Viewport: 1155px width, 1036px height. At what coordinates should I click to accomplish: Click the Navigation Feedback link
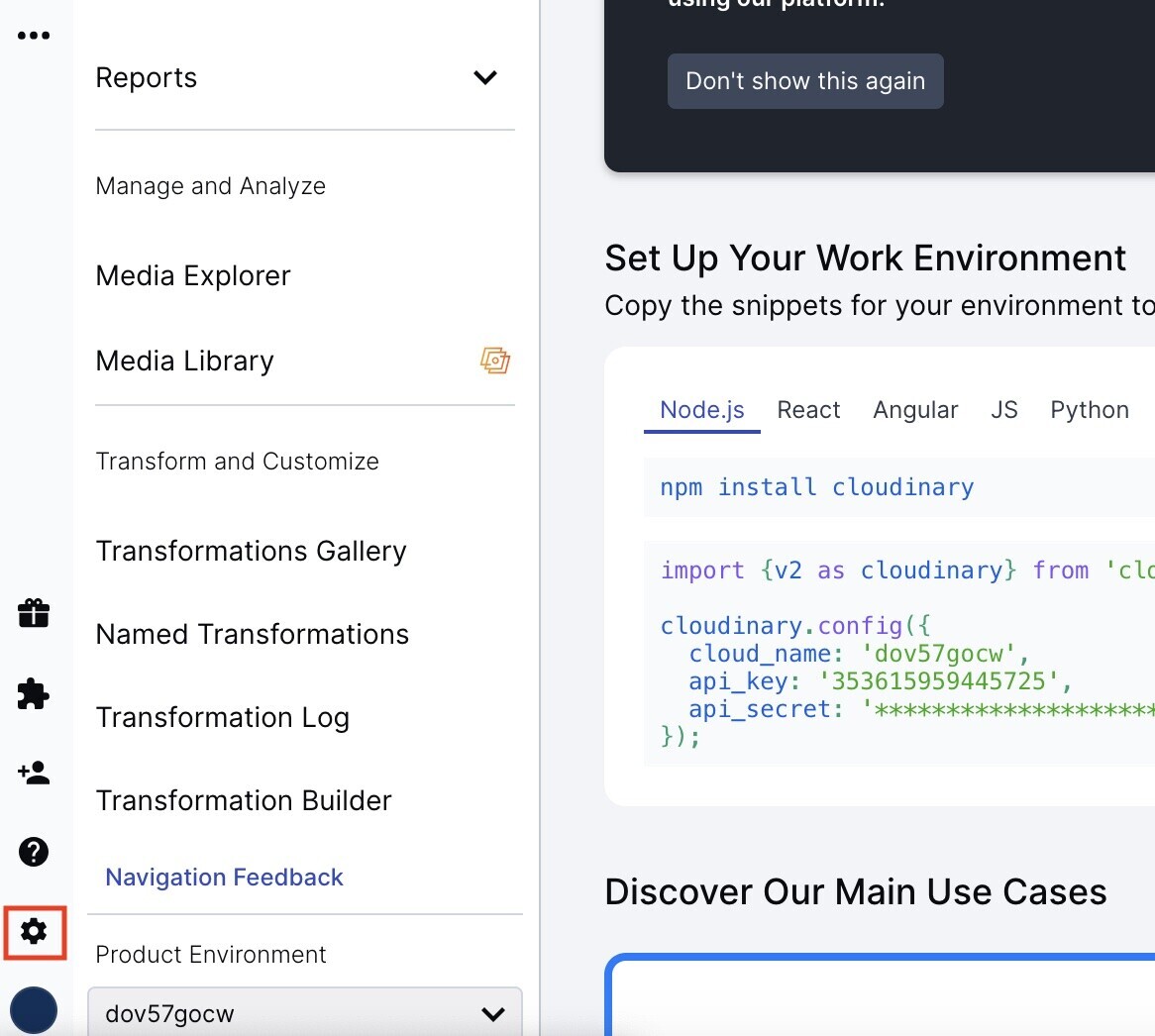[224, 877]
